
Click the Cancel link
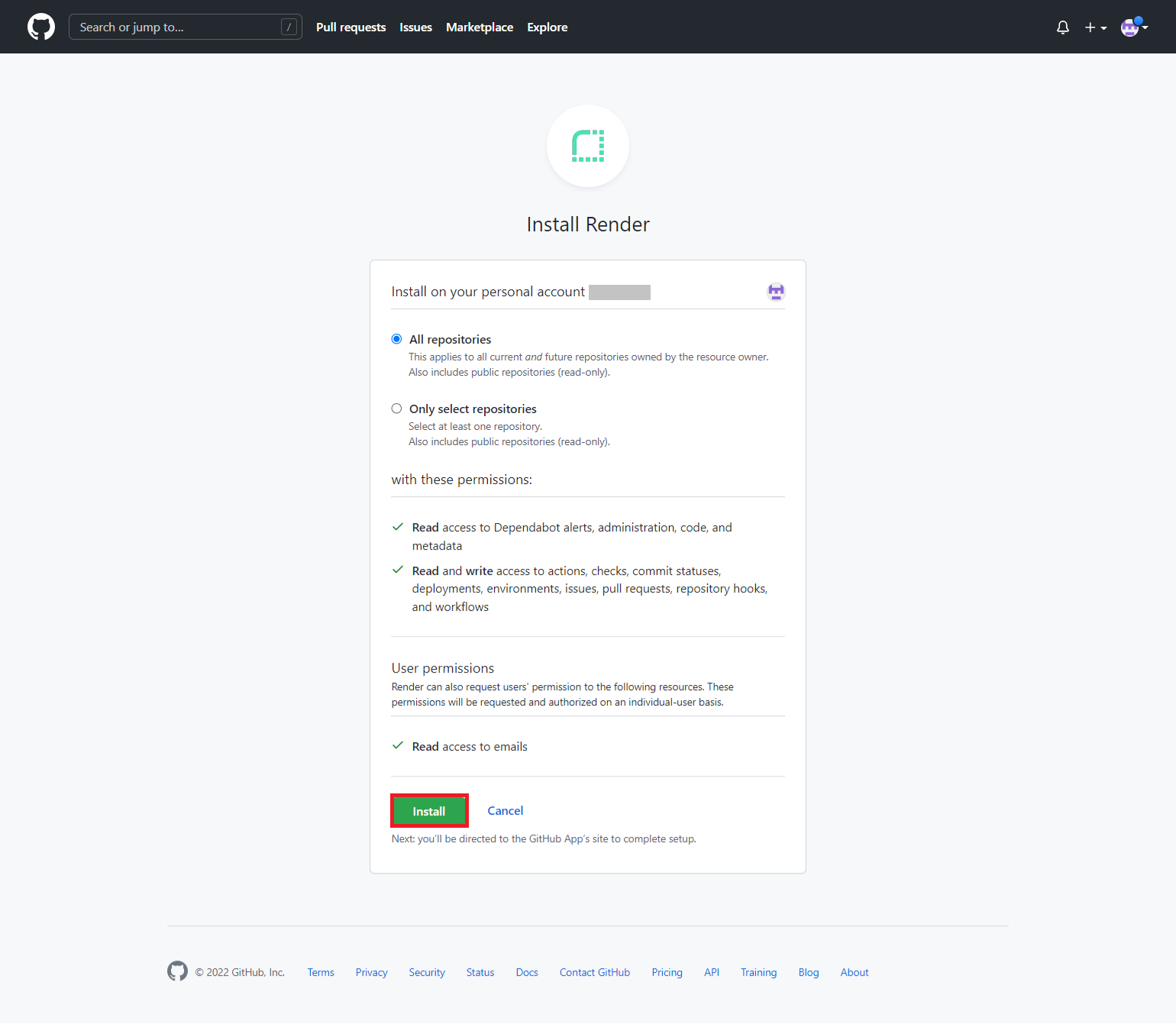[505, 811]
